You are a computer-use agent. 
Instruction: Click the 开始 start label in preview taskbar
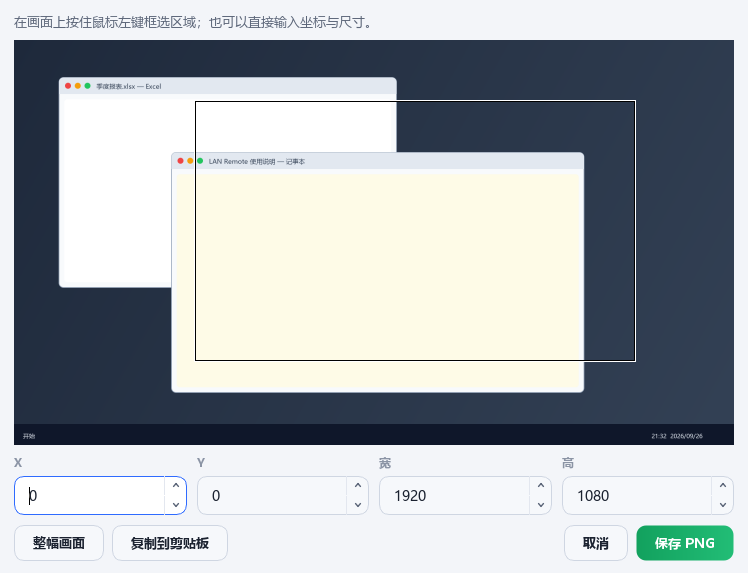(x=29, y=436)
